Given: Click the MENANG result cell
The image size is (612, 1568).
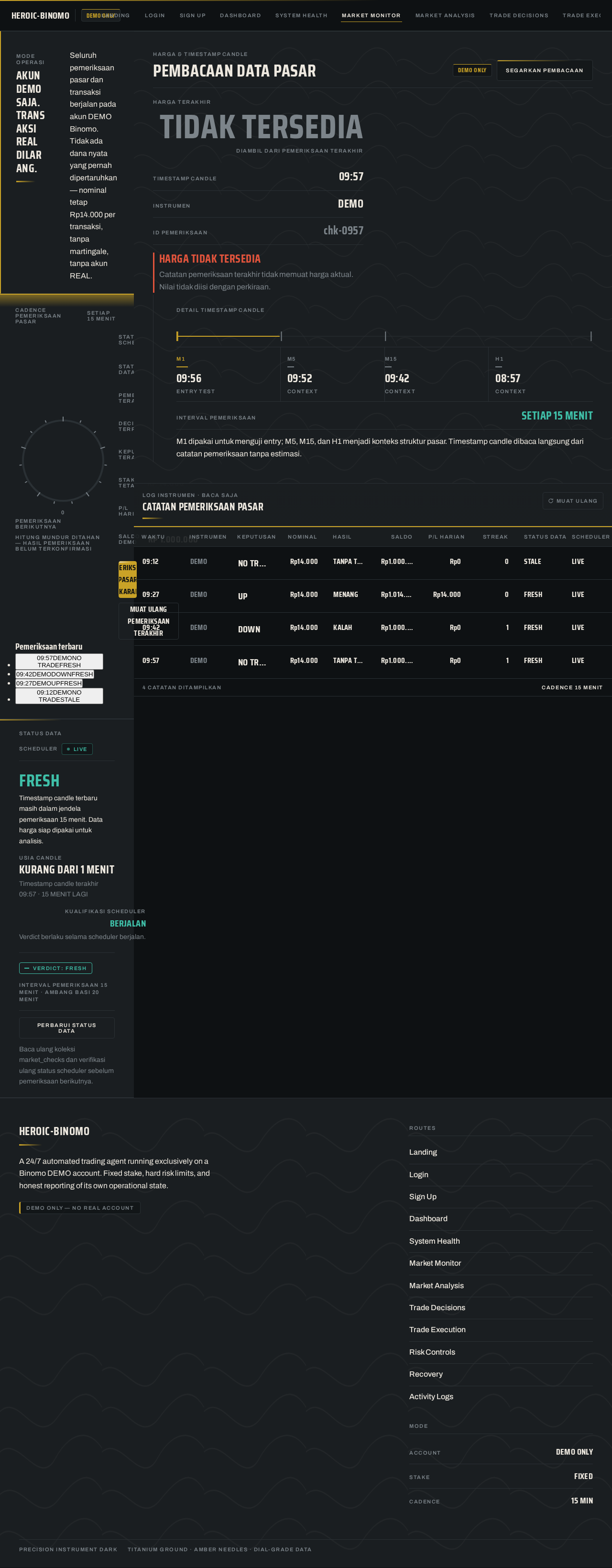Looking at the screenshot, I should click(x=346, y=595).
